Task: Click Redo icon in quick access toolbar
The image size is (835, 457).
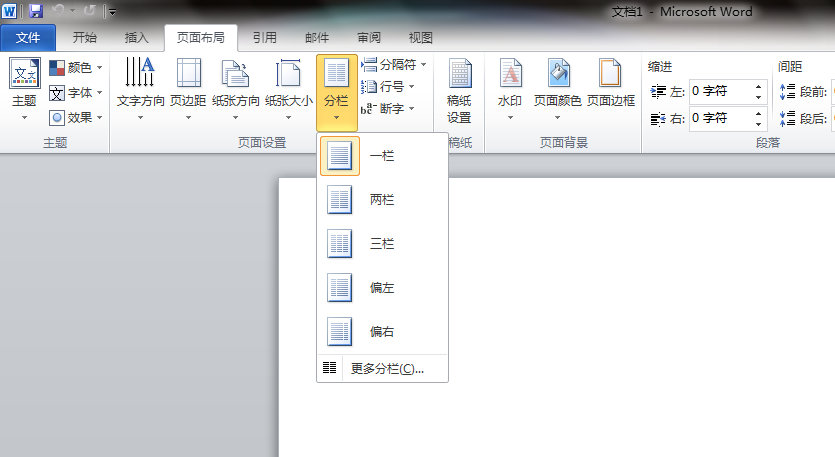Action: tap(89, 11)
